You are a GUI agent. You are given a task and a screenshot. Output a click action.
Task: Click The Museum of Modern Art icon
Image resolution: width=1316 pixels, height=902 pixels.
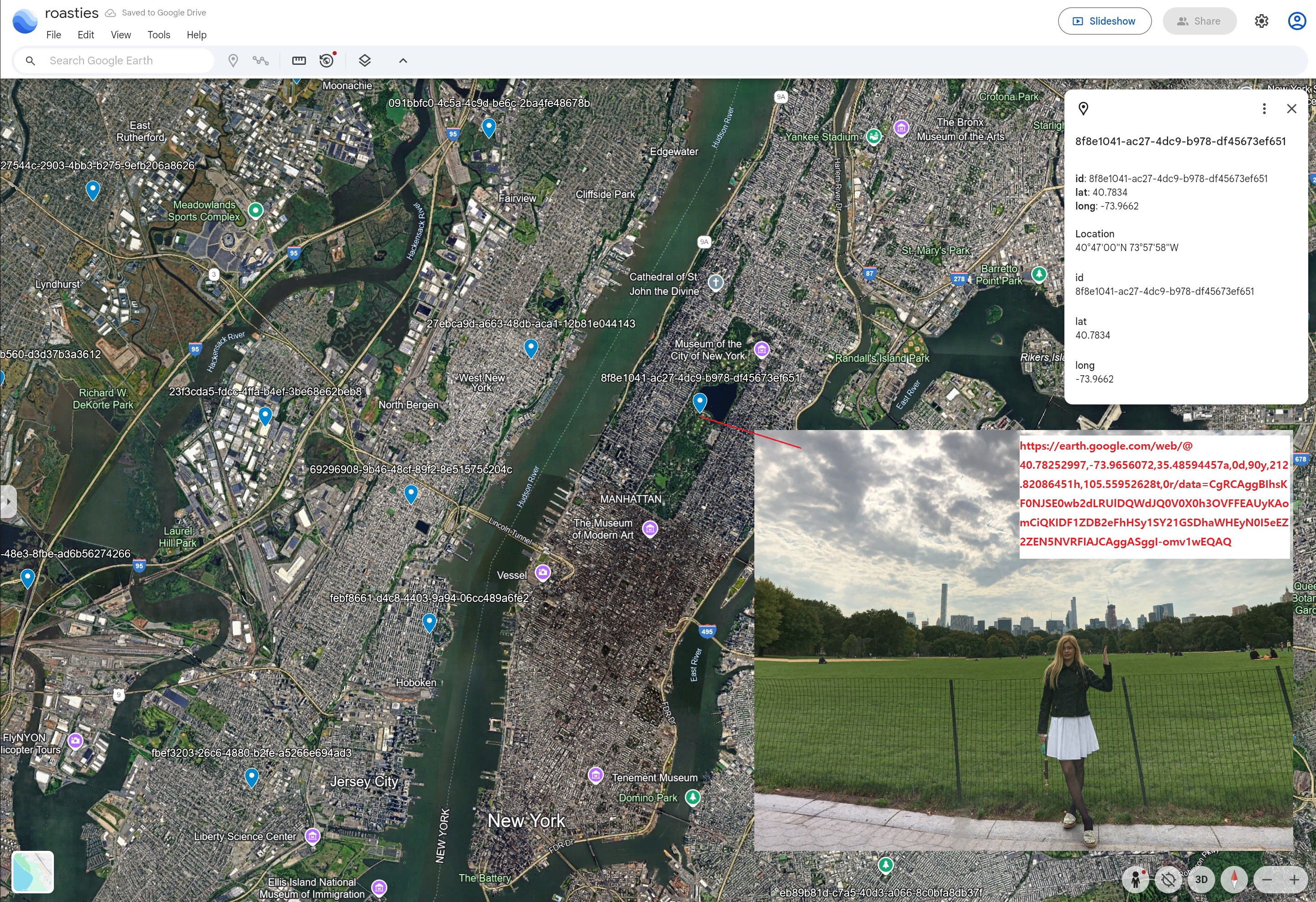coord(650,529)
